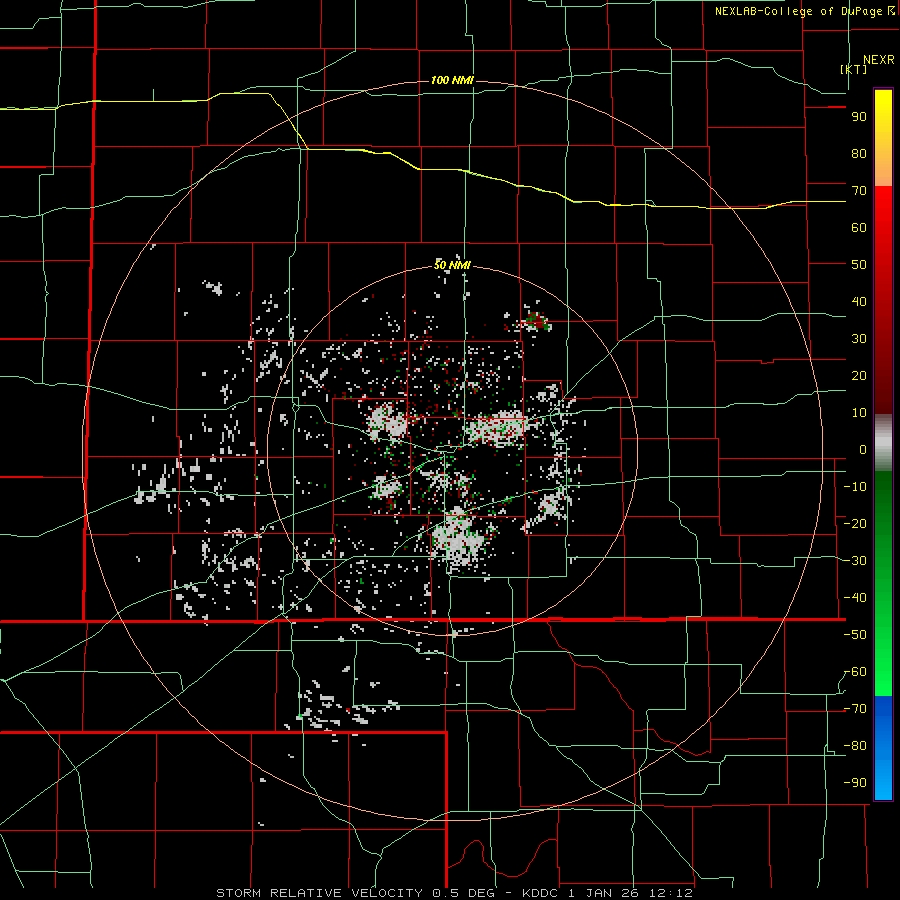This screenshot has width=900, height=900.
Task: Click the 0 value on velocity scale
Action: tap(863, 450)
